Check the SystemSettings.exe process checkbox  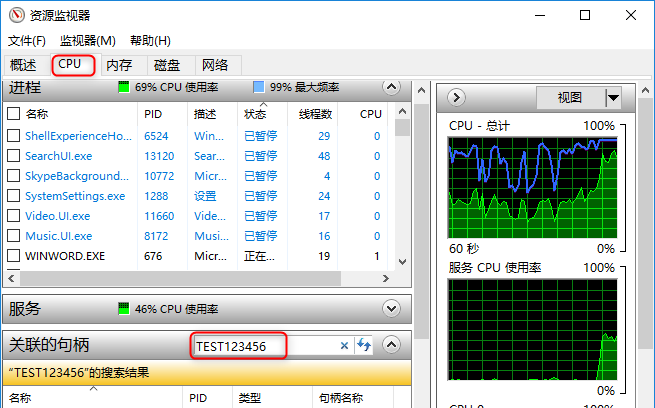coord(14,195)
